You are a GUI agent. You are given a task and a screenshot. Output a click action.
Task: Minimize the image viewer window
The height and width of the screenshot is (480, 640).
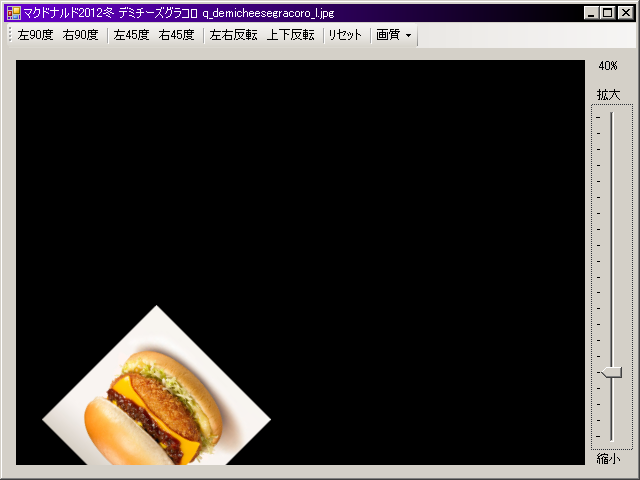(591, 13)
